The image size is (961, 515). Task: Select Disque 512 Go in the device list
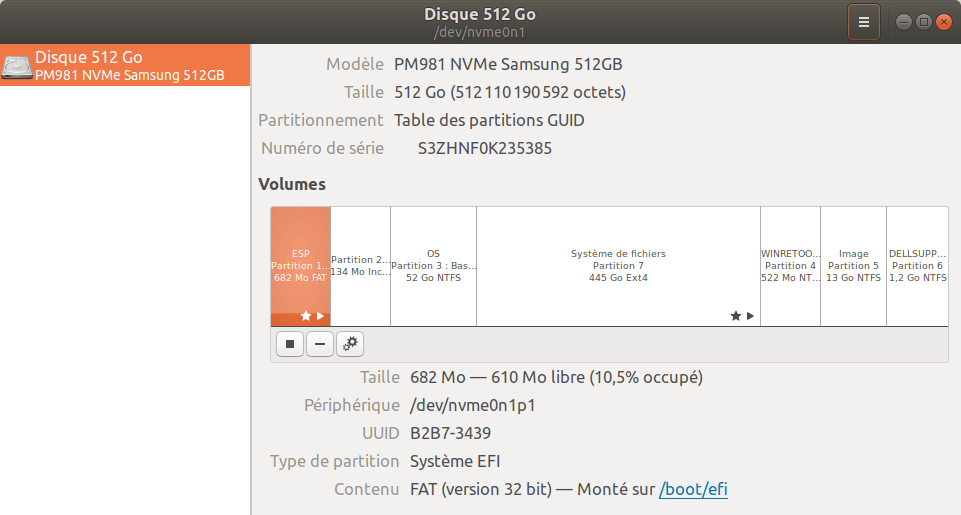125,65
